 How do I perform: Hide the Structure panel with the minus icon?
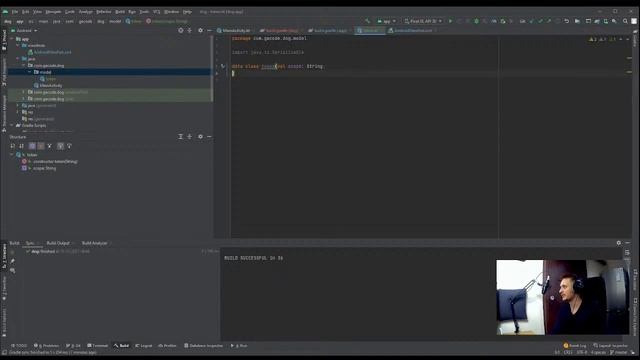(x=209, y=137)
